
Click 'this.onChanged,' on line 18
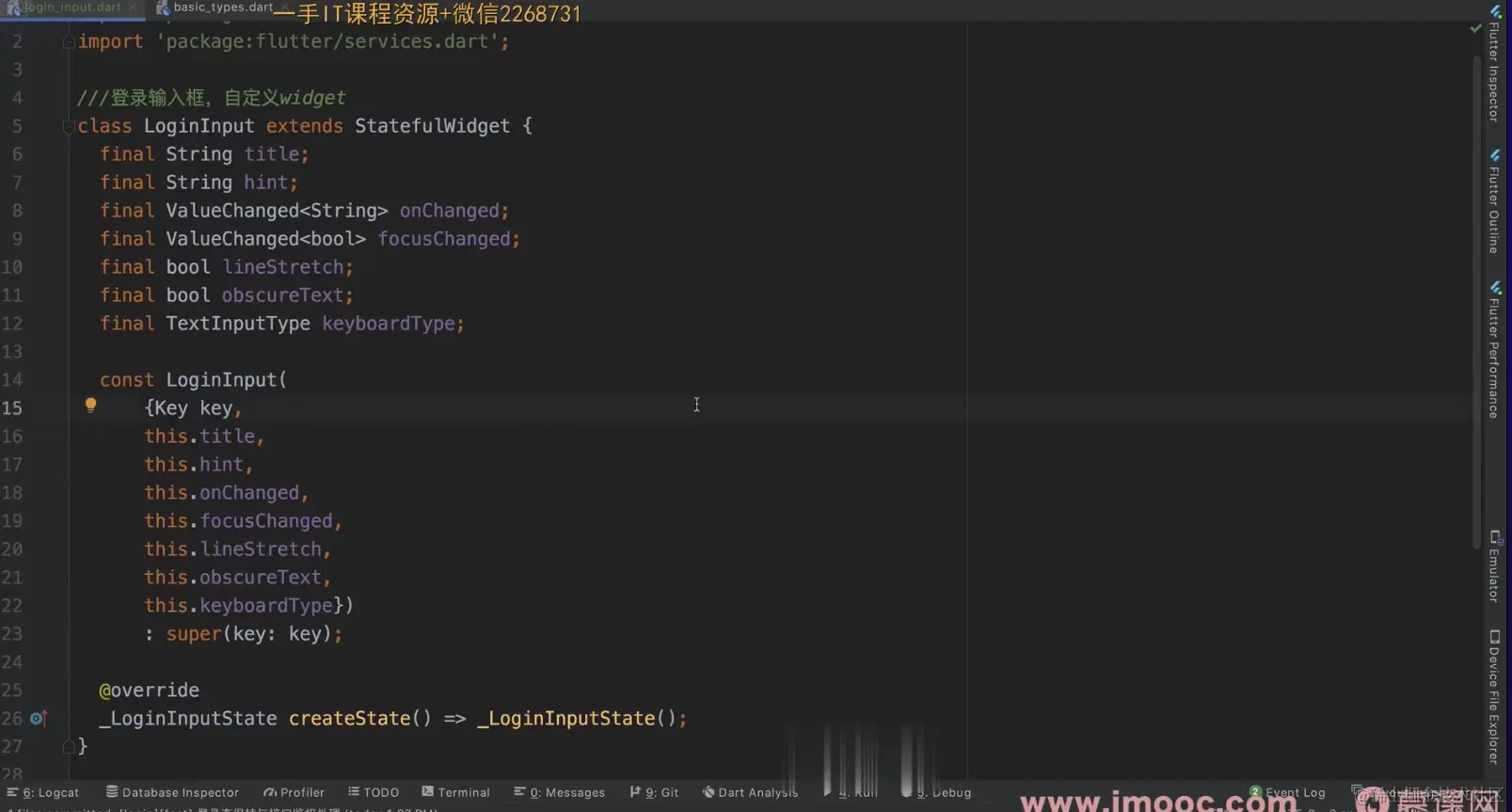click(x=226, y=493)
